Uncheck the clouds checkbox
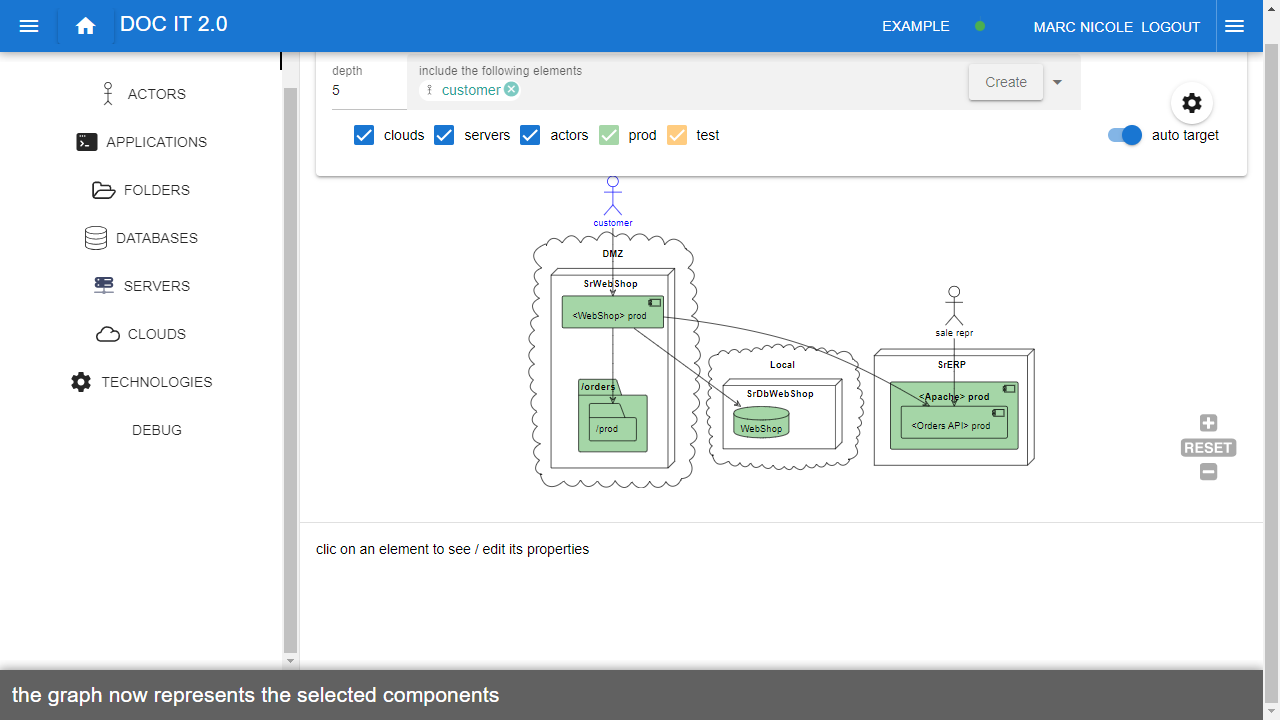This screenshot has height=720, width=1280. tap(364, 135)
